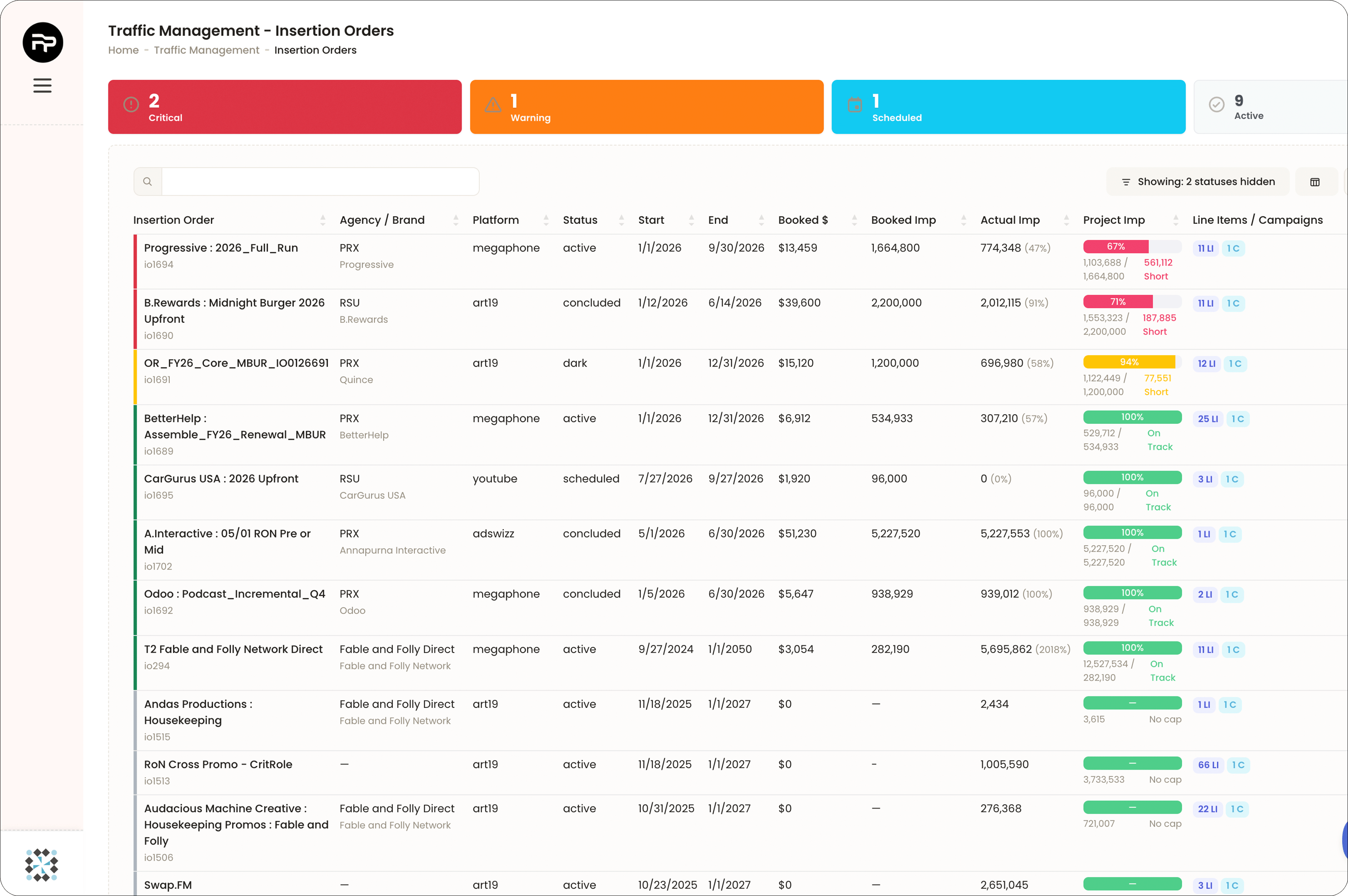1348x896 pixels.
Task: Click the dark status cell
Action: (x=575, y=364)
